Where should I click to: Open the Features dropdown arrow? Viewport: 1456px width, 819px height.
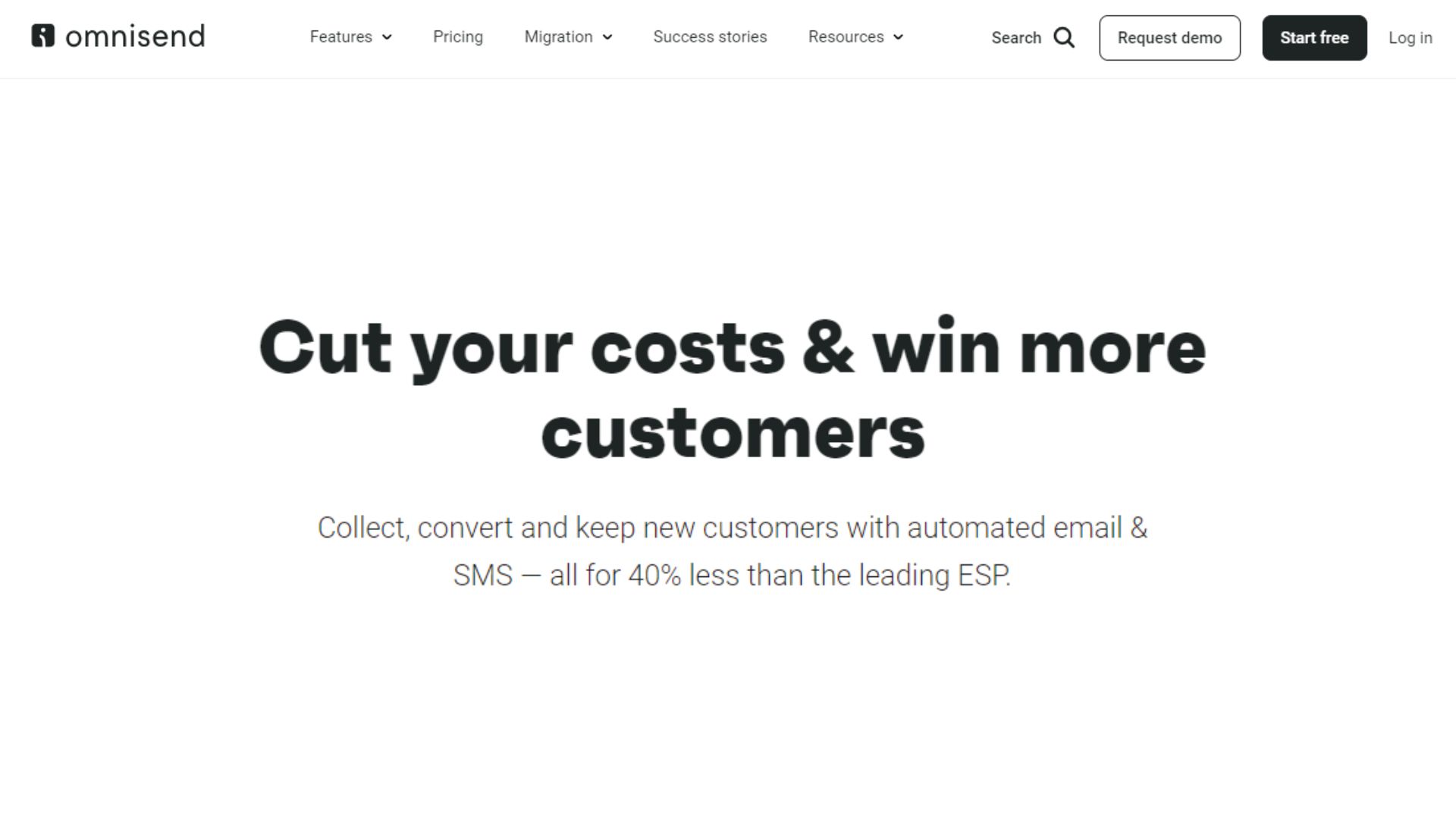tap(388, 38)
